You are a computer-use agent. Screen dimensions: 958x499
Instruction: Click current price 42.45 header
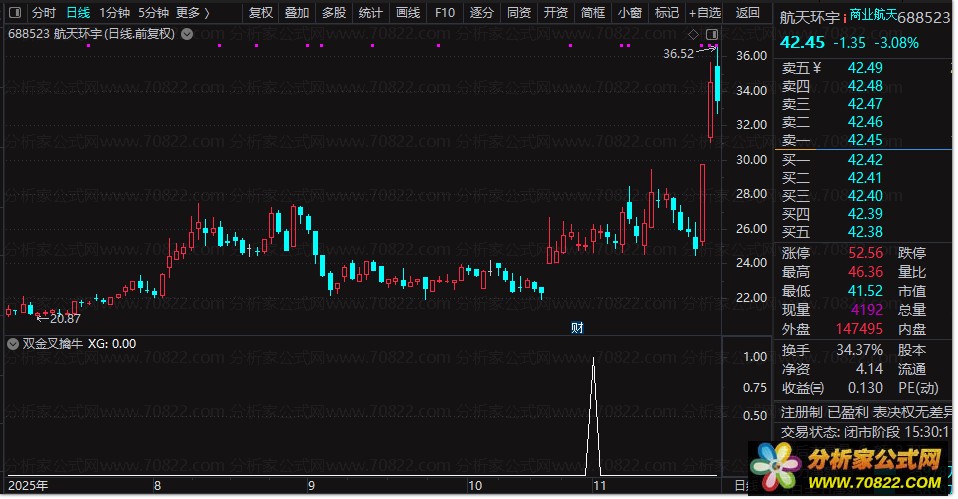pos(802,42)
